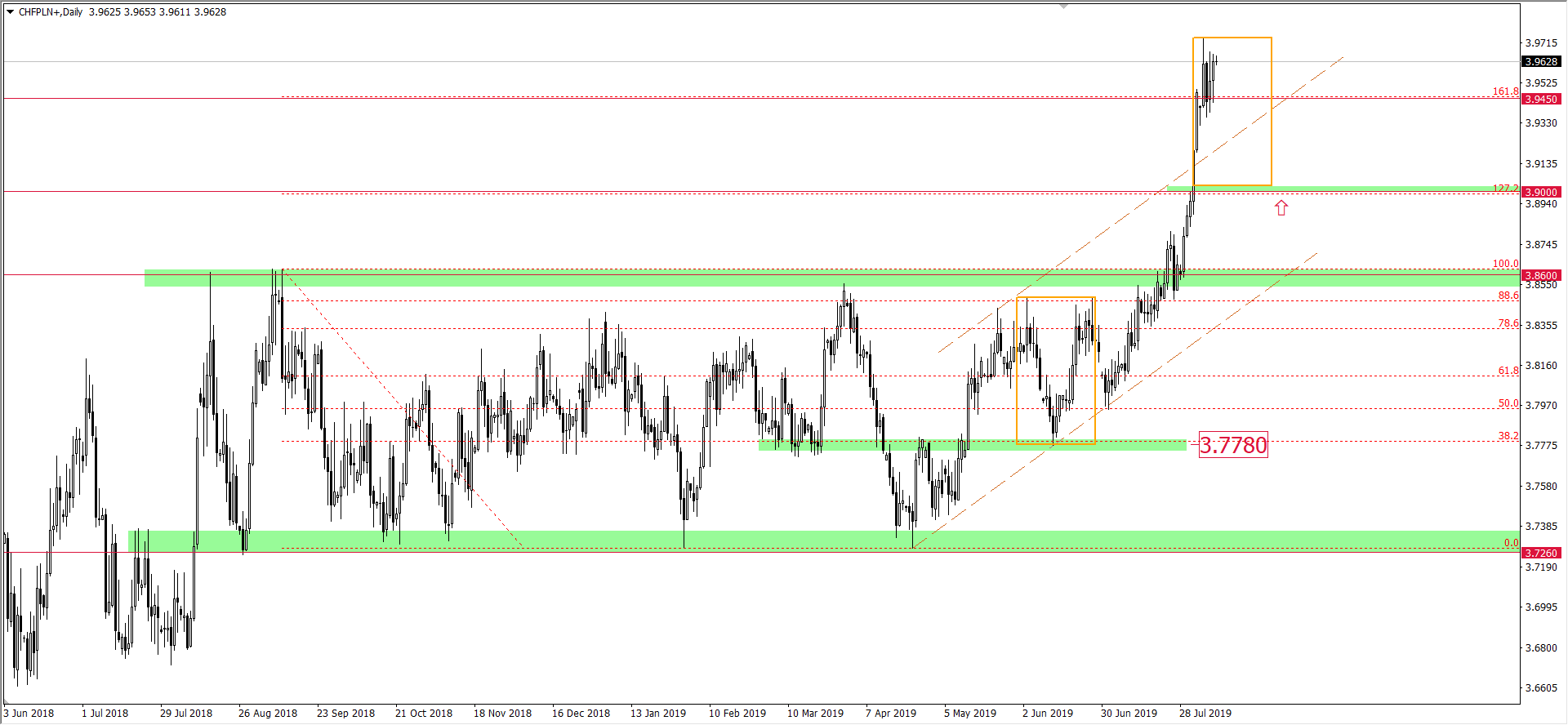1568x725 pixels.
Task: Click the gray chart shift triangle marker
Action: 1063,7
